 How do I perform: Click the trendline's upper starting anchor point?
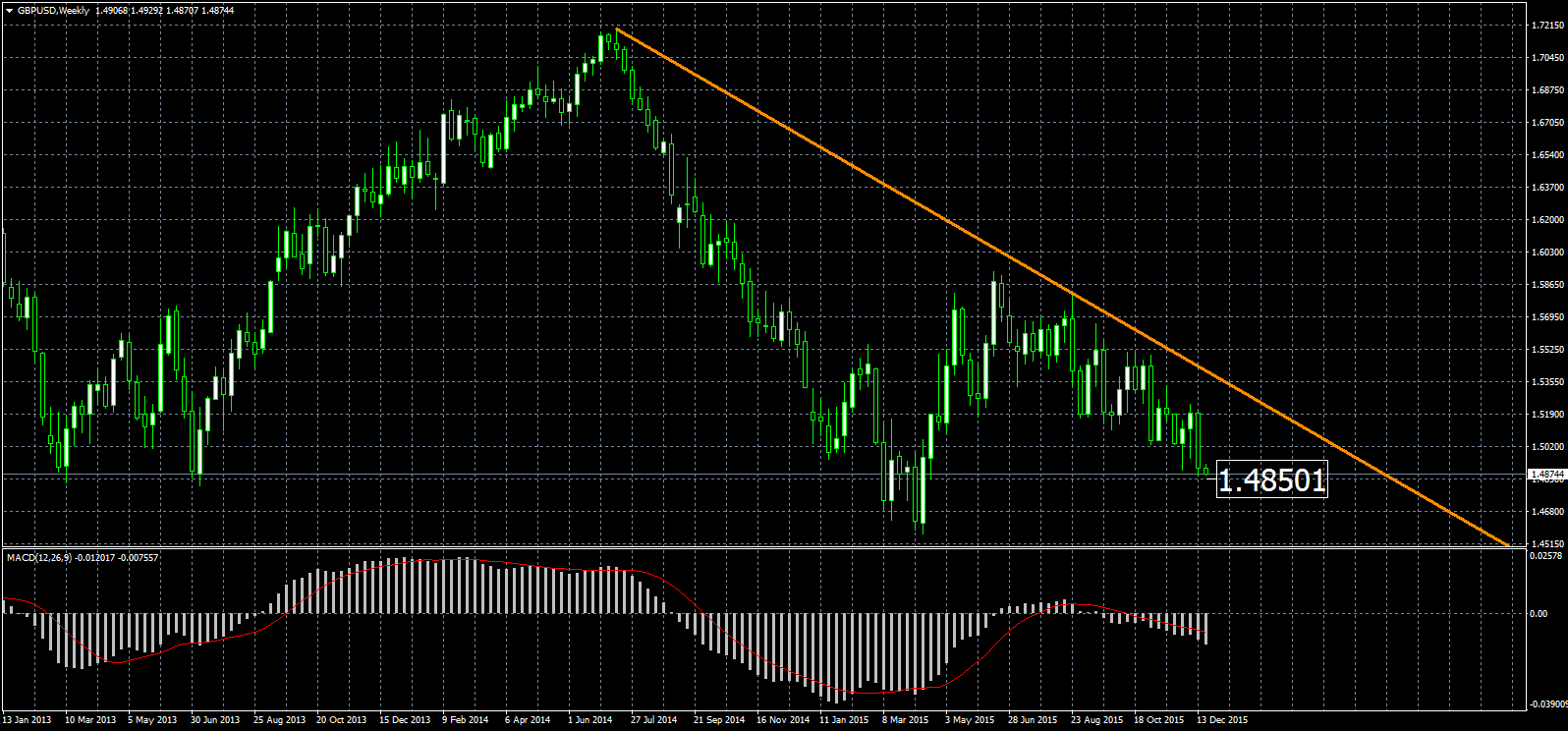coord(616,28)
